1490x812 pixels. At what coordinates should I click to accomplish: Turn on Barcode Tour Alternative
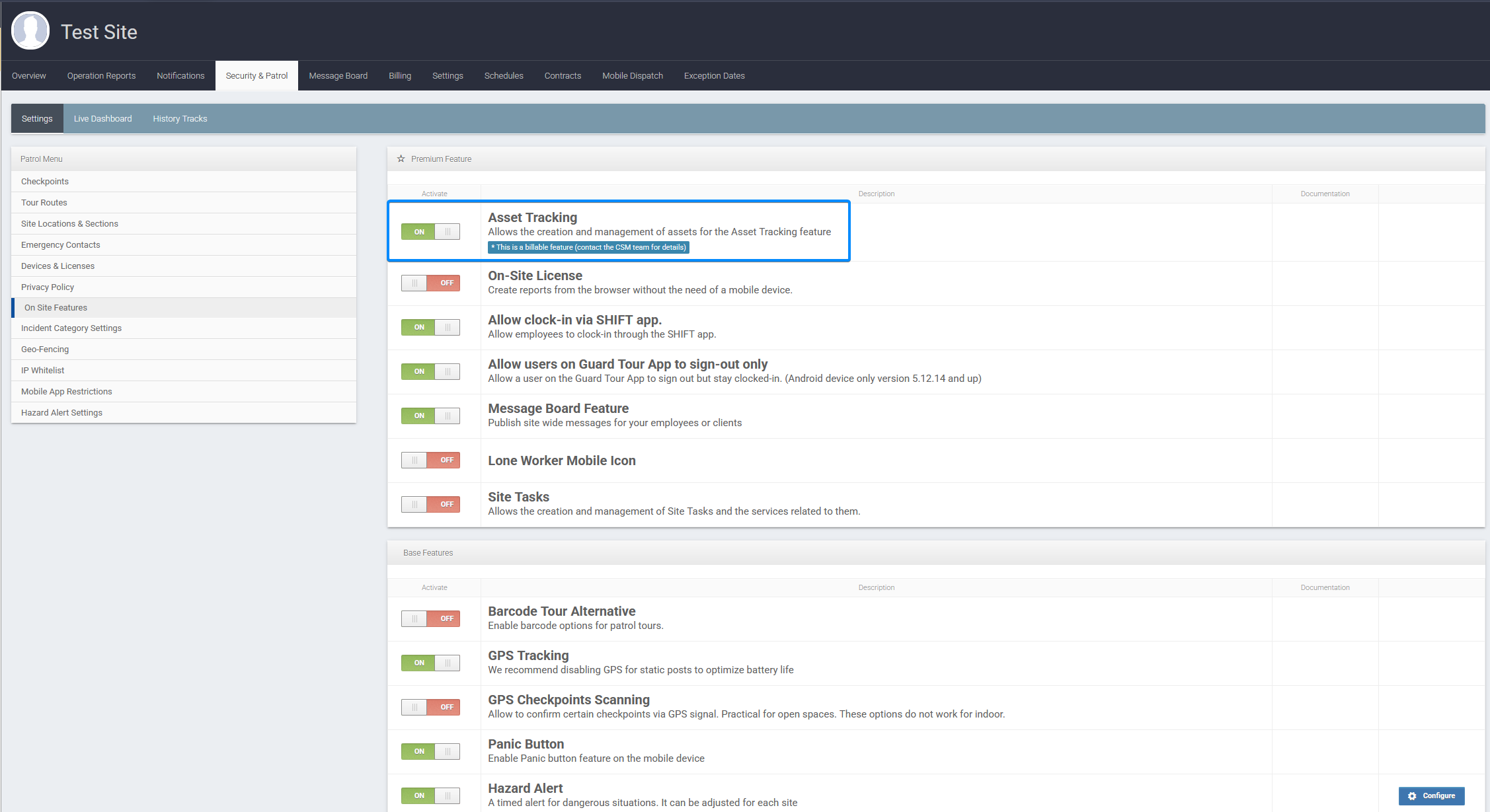coord(430,618)
